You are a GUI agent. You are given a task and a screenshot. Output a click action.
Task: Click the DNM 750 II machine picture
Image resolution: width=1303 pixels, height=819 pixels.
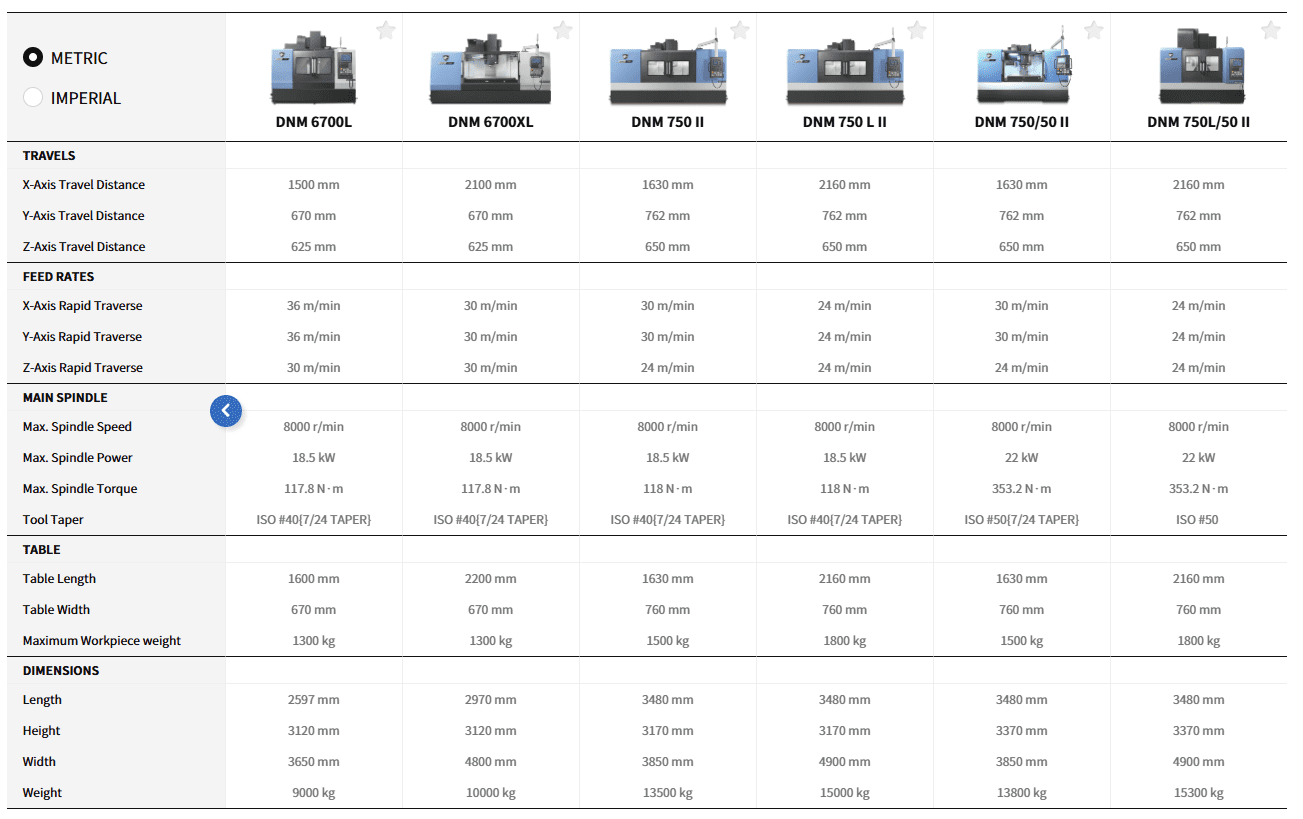[x=667, y=72]
